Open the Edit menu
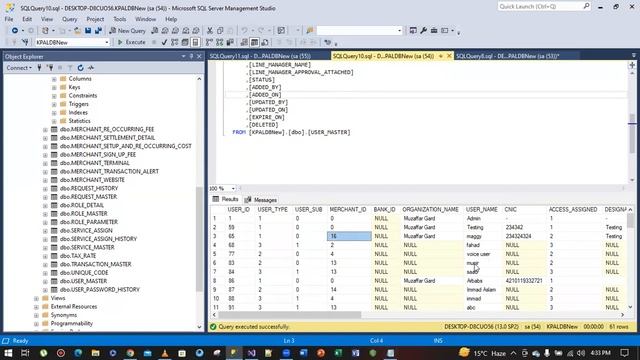The width and height of the screenshot is (640, 360). [27, 19]
